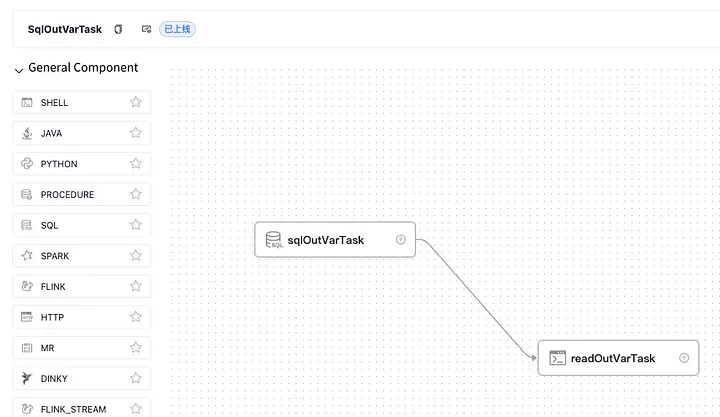720x417 pixels.
Task: Select the sqlOutVarTask node on canvas
Action: 335,240
